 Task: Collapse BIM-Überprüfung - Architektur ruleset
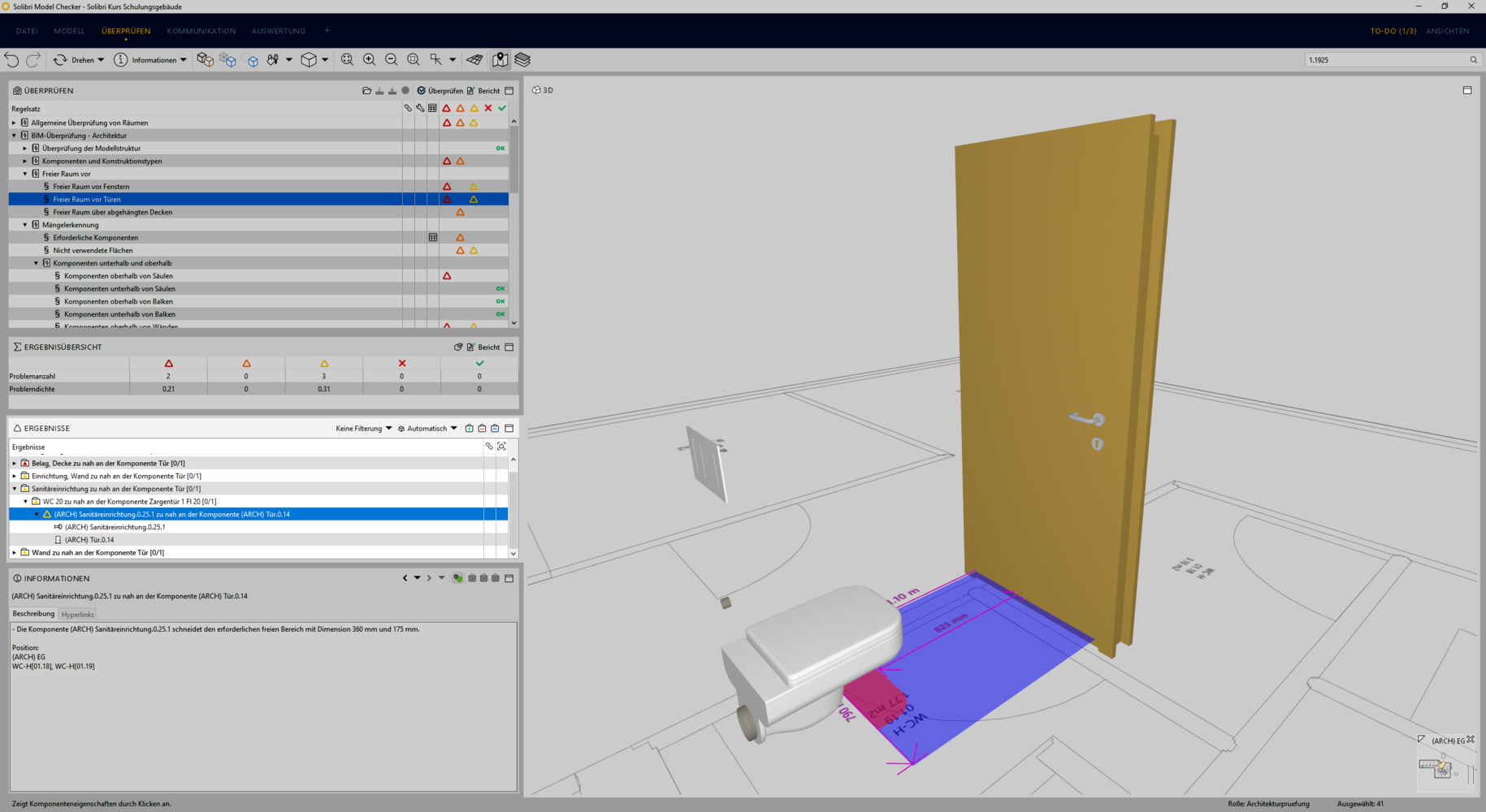14,136
